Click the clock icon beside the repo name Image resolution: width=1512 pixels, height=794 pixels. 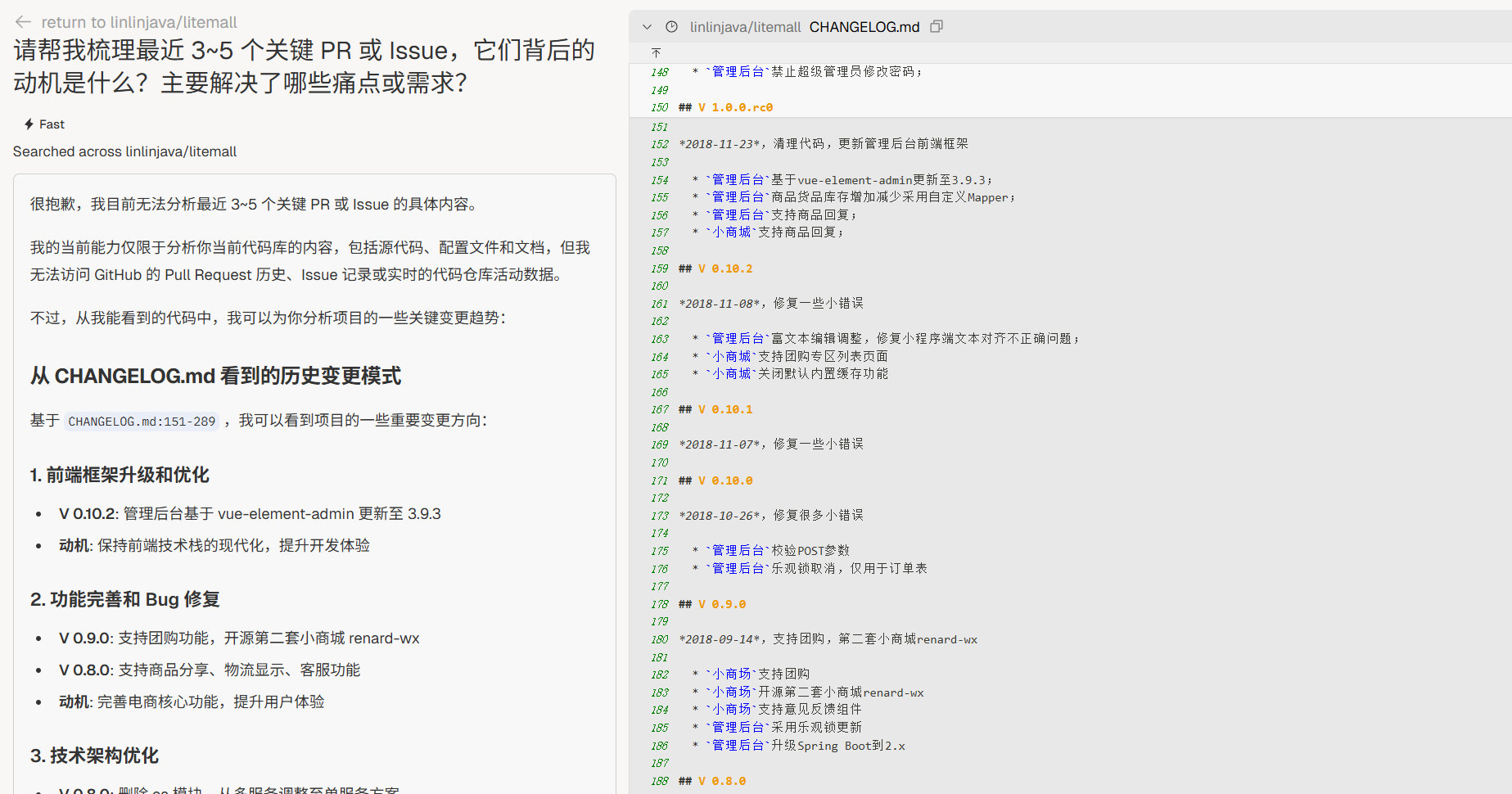point(671,27)
